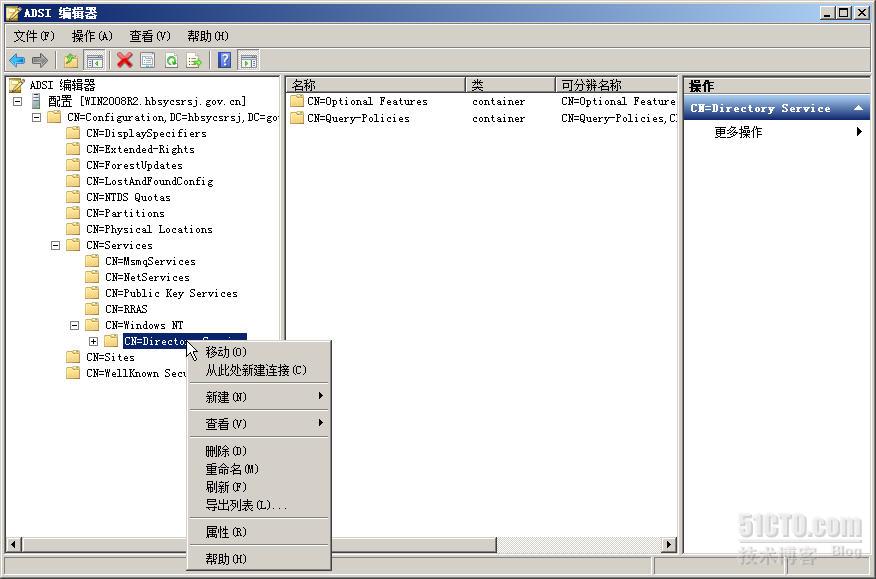Image resolution: width=876 pixels, height=579 pixels.
Task: Click folder icon of CN=ForestUpdates
Action: click(x=73, y=165)
